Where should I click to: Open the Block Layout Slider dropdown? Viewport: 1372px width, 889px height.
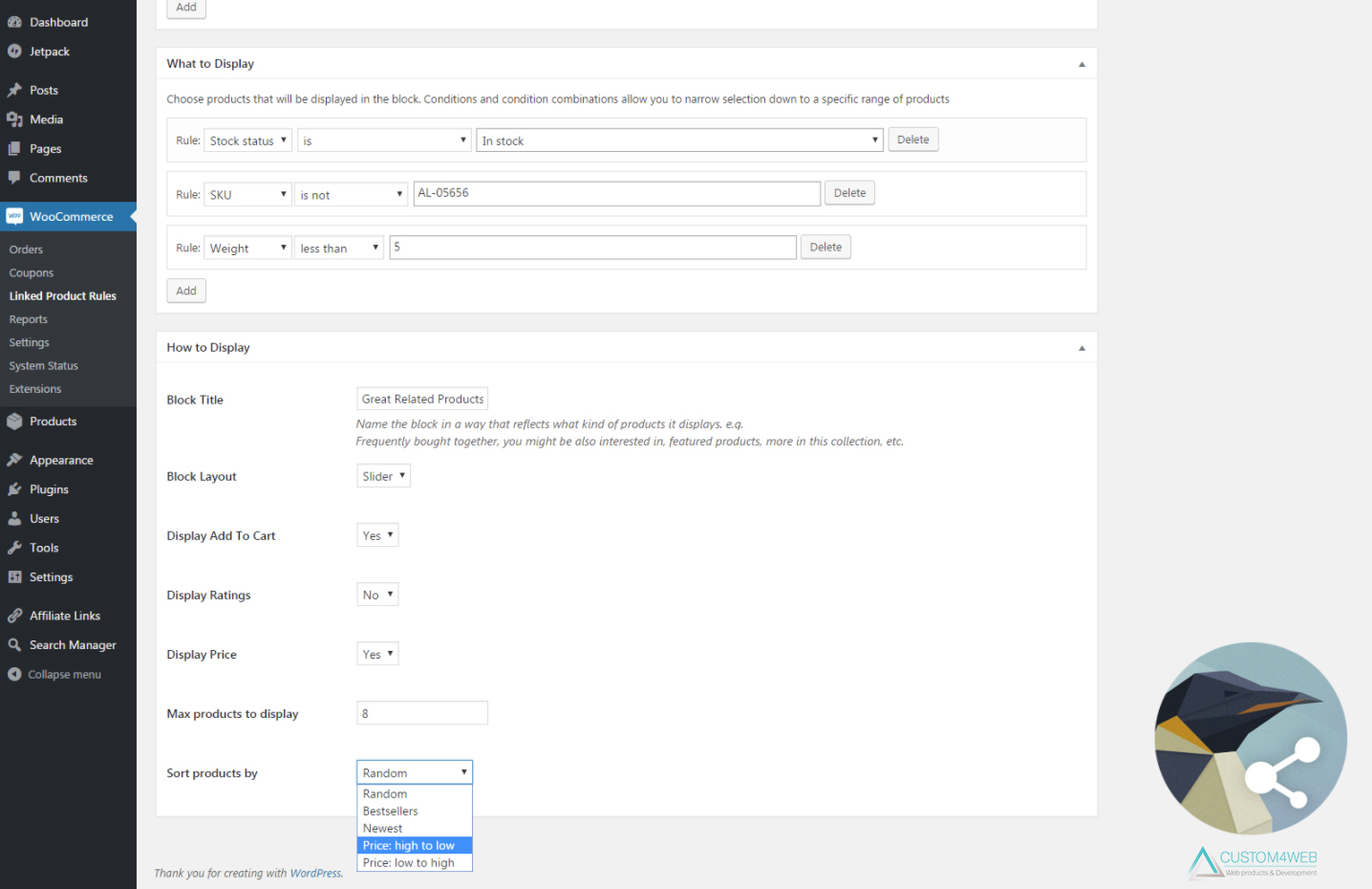pyautogui.click(x=383, y=476)
